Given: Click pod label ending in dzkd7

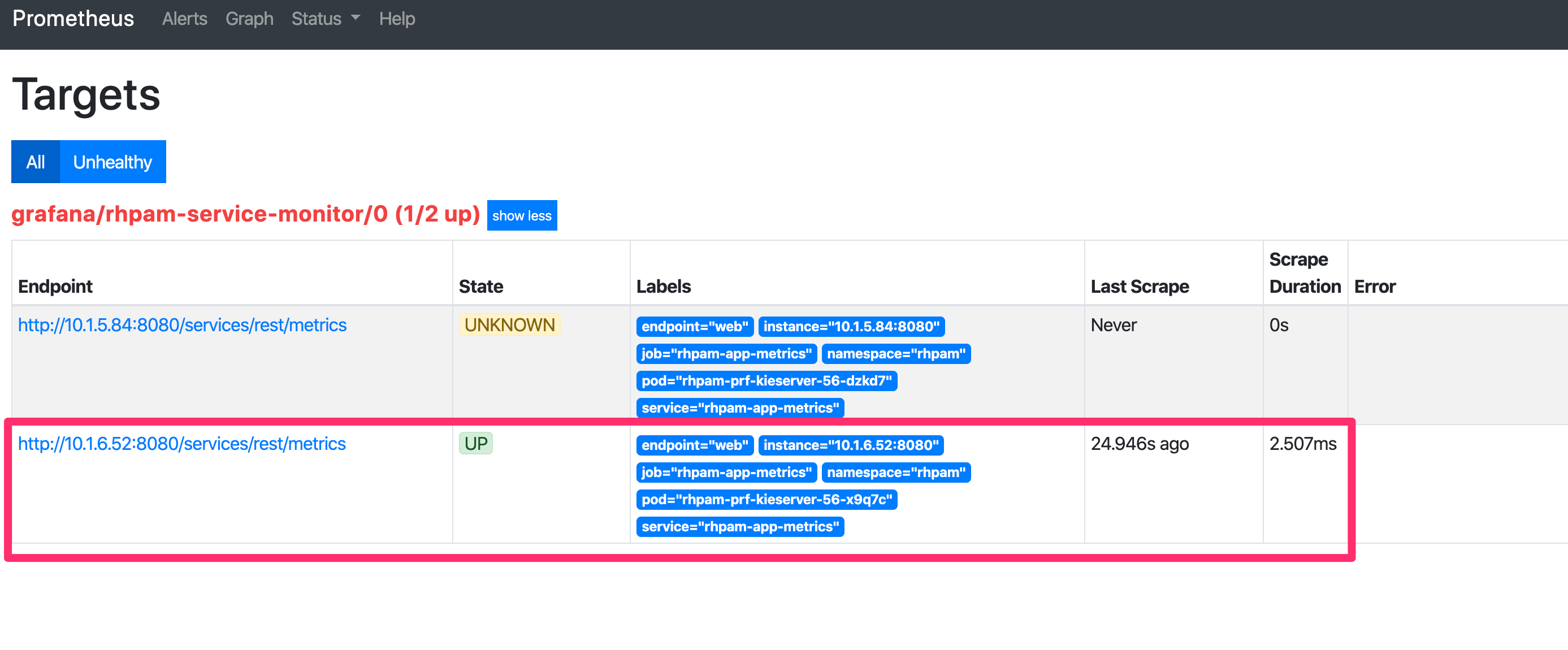Looking at the screenshot, I should (766, 381).
